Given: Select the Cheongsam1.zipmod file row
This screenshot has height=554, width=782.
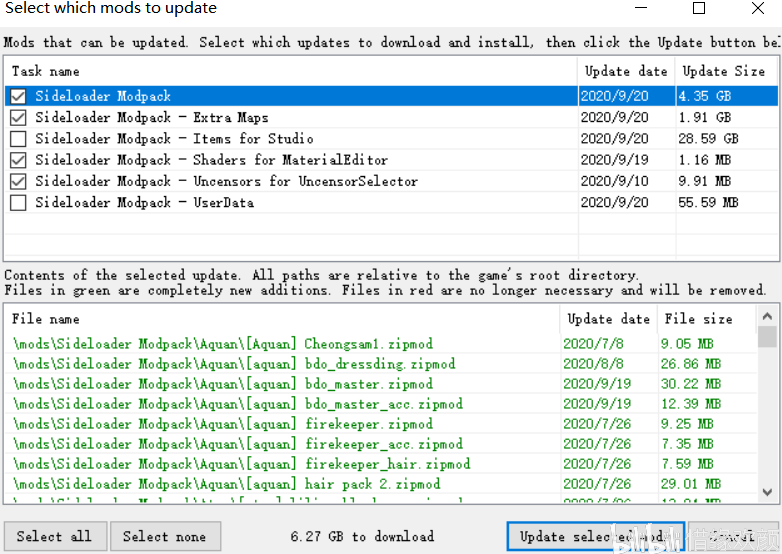Looking at the screenshot, I should click(381, 344).
